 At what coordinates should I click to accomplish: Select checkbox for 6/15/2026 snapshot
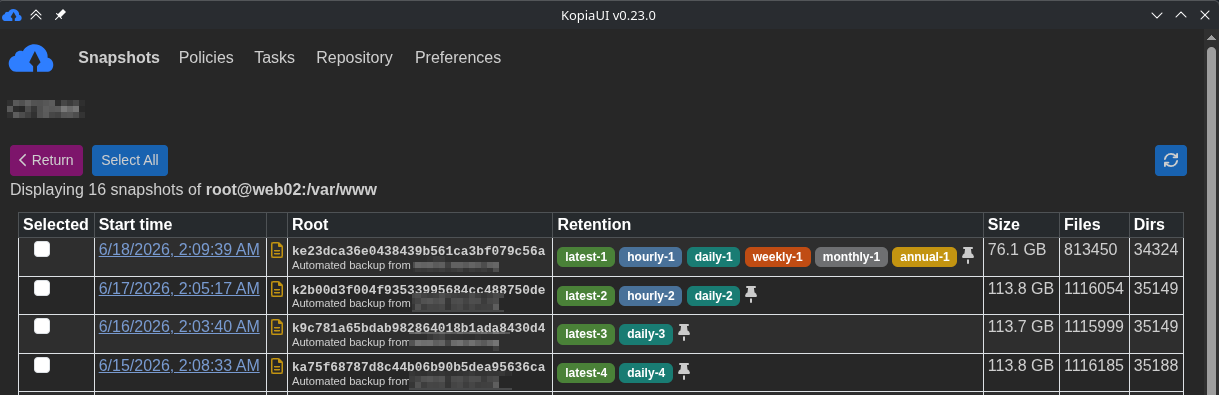[42, 365]
